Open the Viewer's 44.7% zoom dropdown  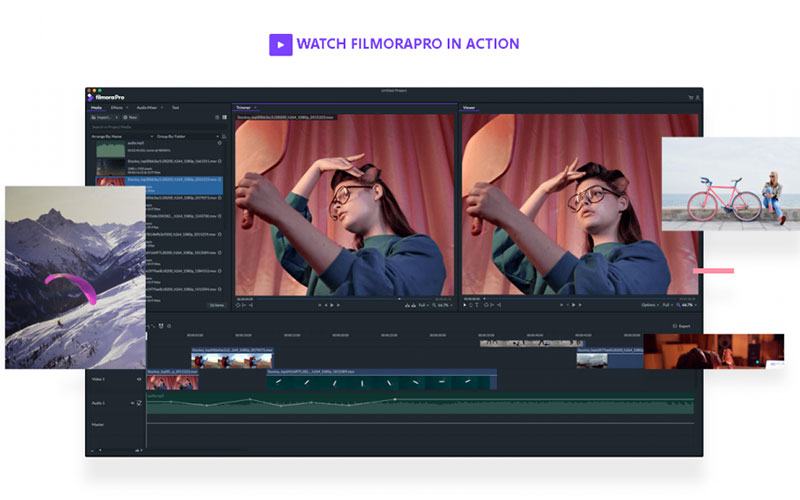tap(686, 305)
